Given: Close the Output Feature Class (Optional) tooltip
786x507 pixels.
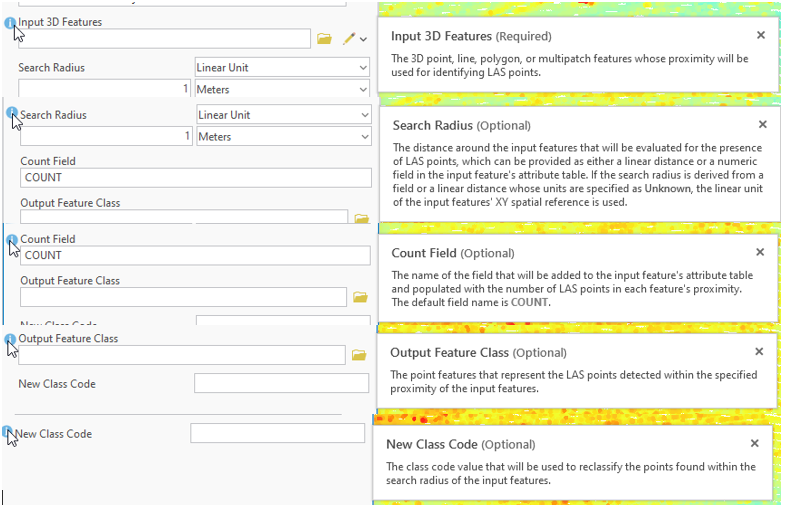Looking at the screenshot, I should click(x=759, y=352).
